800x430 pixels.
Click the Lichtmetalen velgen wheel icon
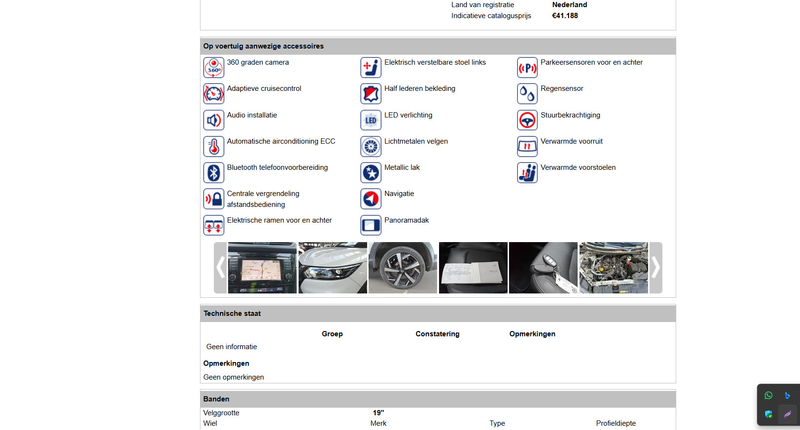pos(370,146)
